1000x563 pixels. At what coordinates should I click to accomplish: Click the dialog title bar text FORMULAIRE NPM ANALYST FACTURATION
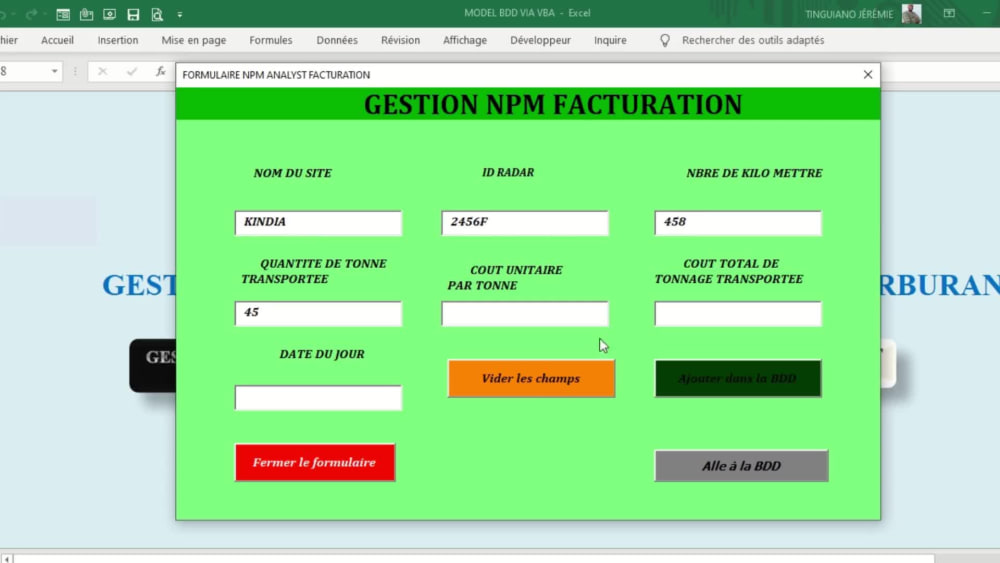click(276, 75)
